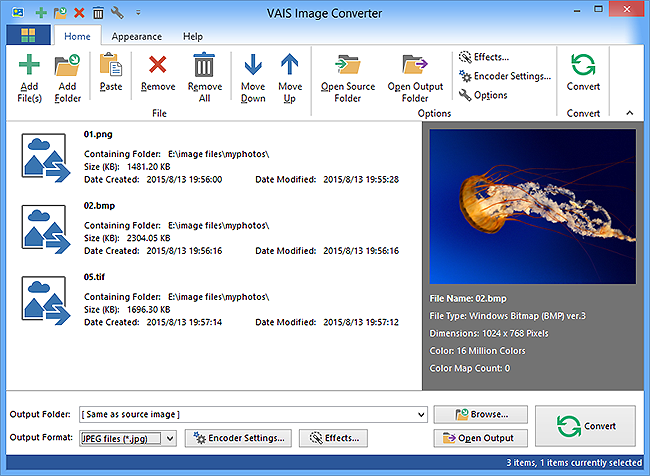Click size text 2304.05 KB
This screenshot has width=650, height=476.
pos(148,238)
